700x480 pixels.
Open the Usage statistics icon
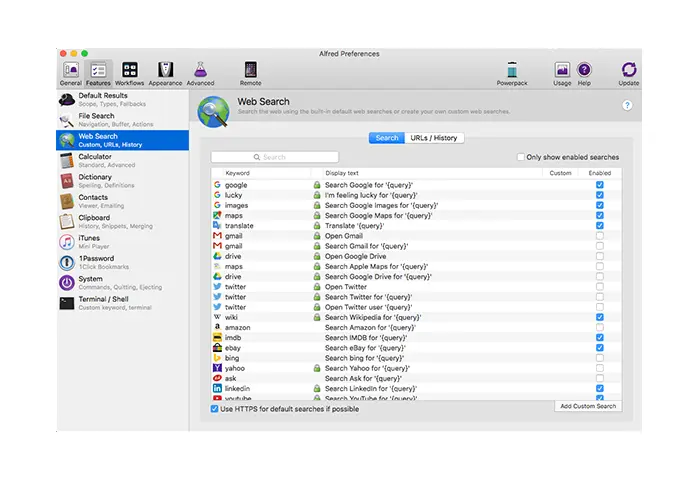[562, 72]
